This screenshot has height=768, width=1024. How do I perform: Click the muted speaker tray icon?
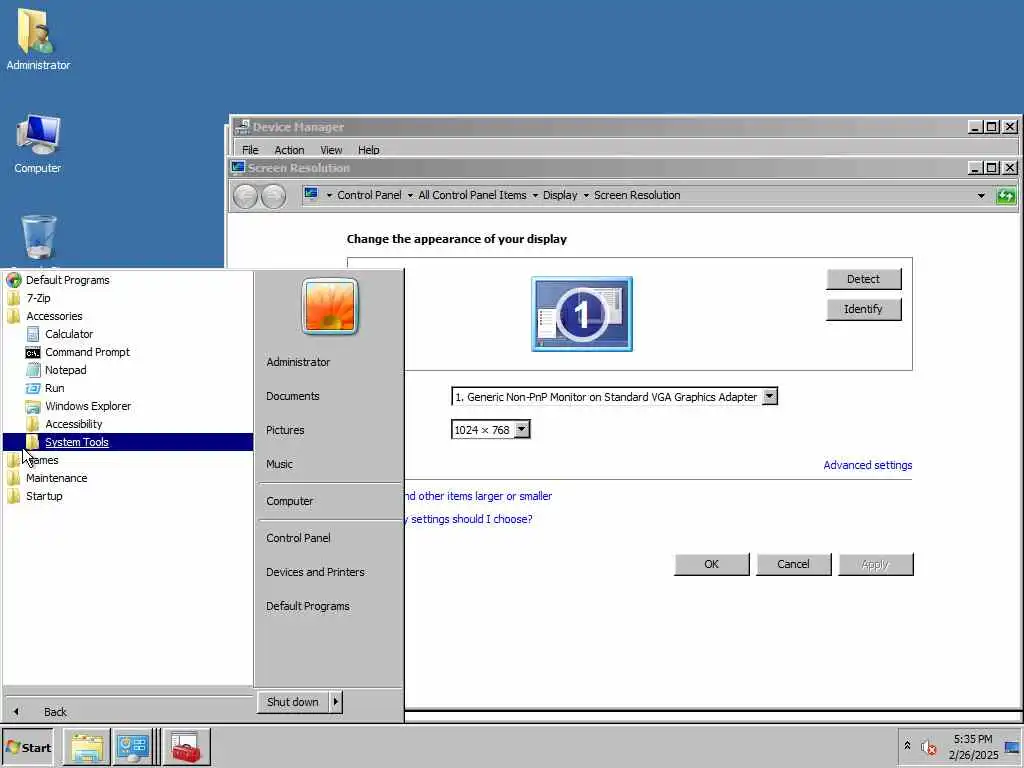click(x=929, y=747)
